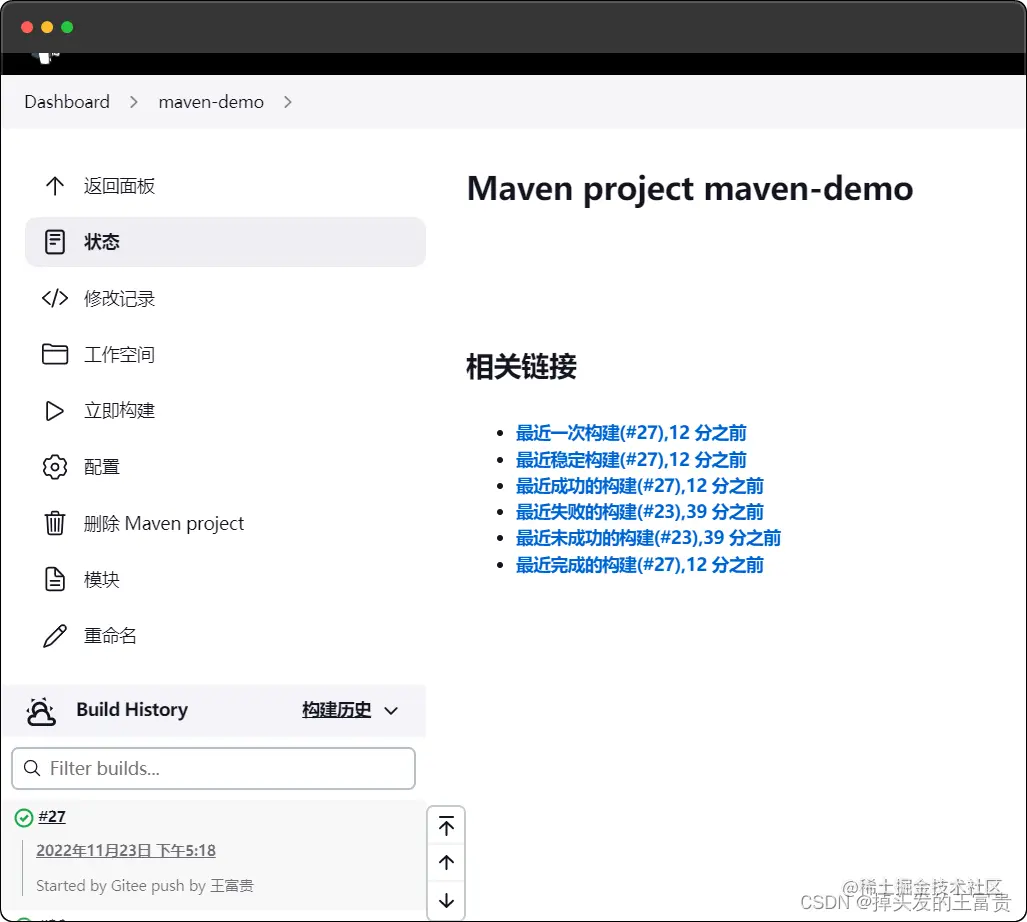Open 最近失败的构建(#23) link
Image resolution: width=1027 pixels, height=922 pixels.
click(639, 512)
